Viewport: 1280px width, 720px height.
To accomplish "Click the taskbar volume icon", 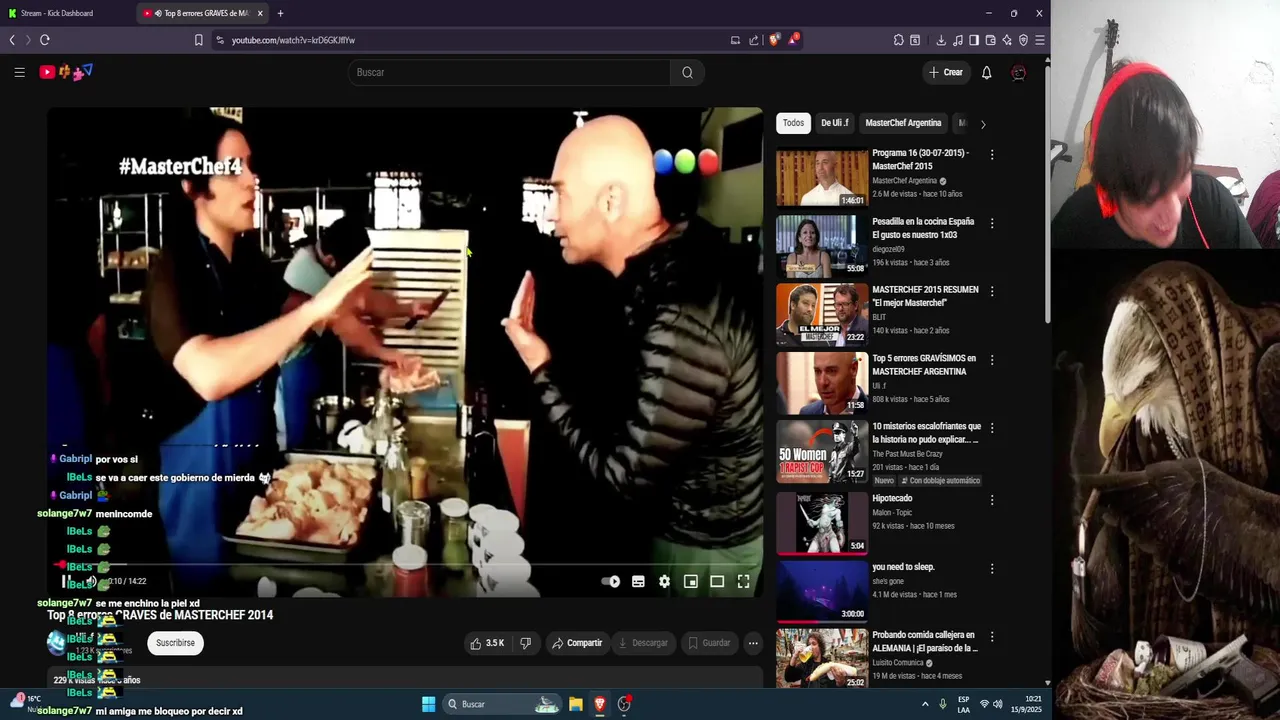I will [997, 704].
